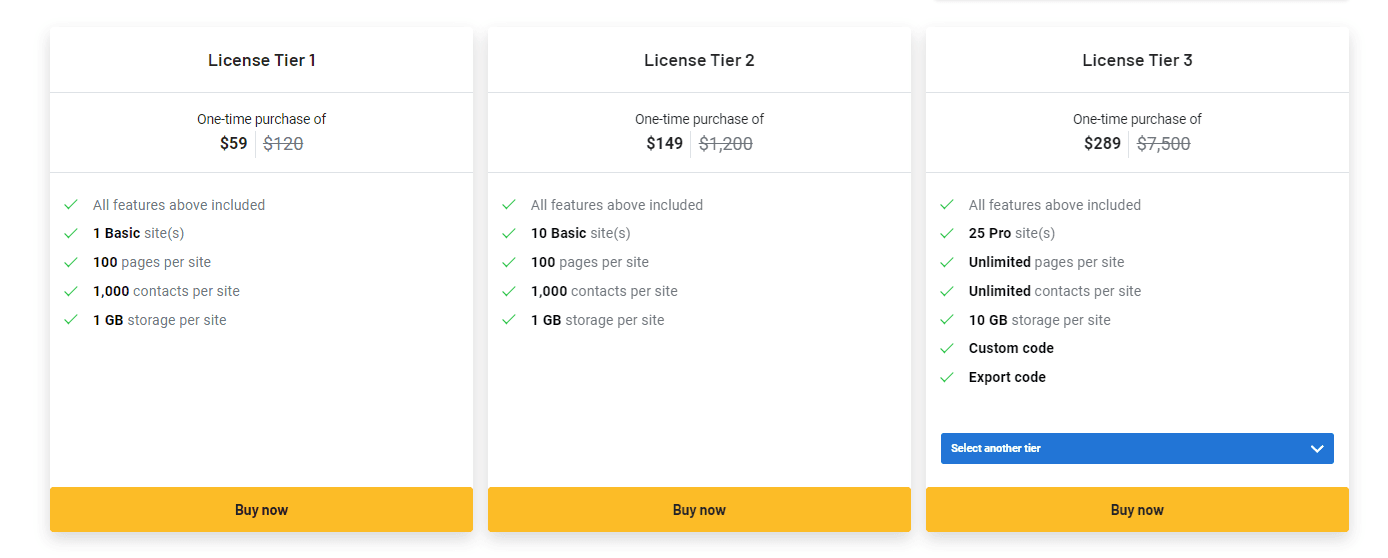The image size is (1388, 558).
Task: Click Tier 2's 1,000 contacts per site text
Action: tap(604, 291)
